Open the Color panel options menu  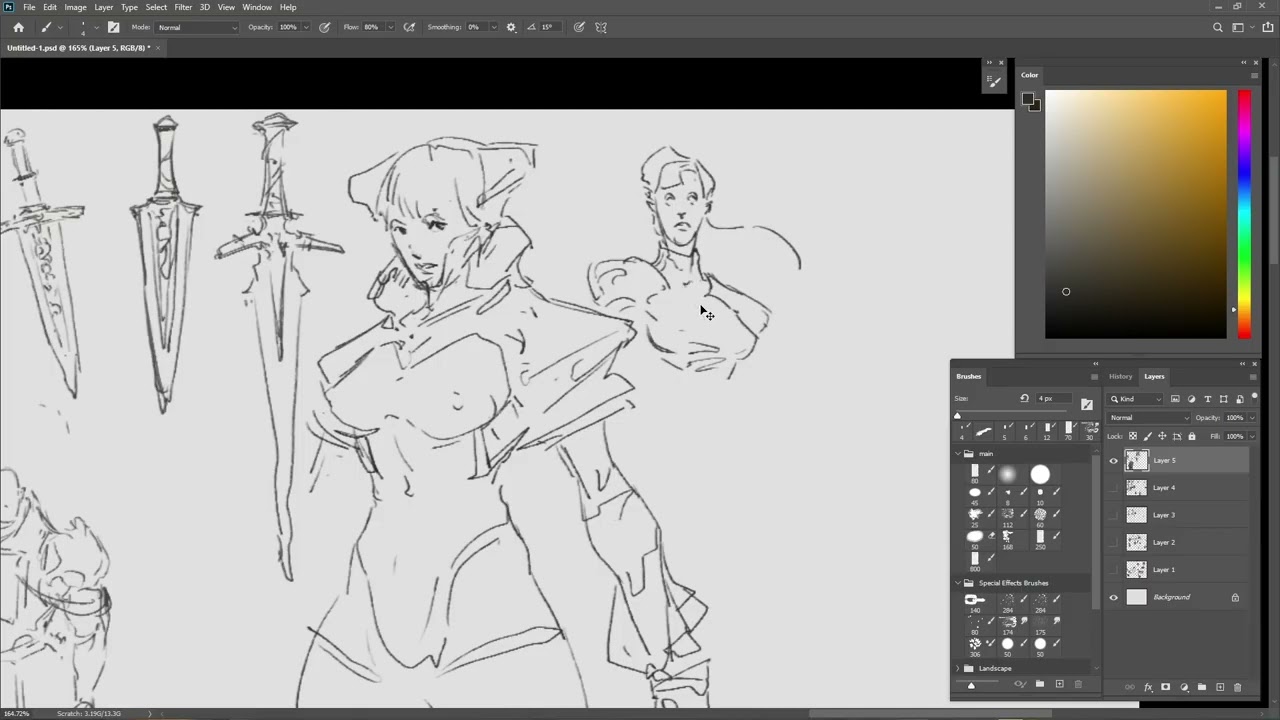coord(1254,75)
